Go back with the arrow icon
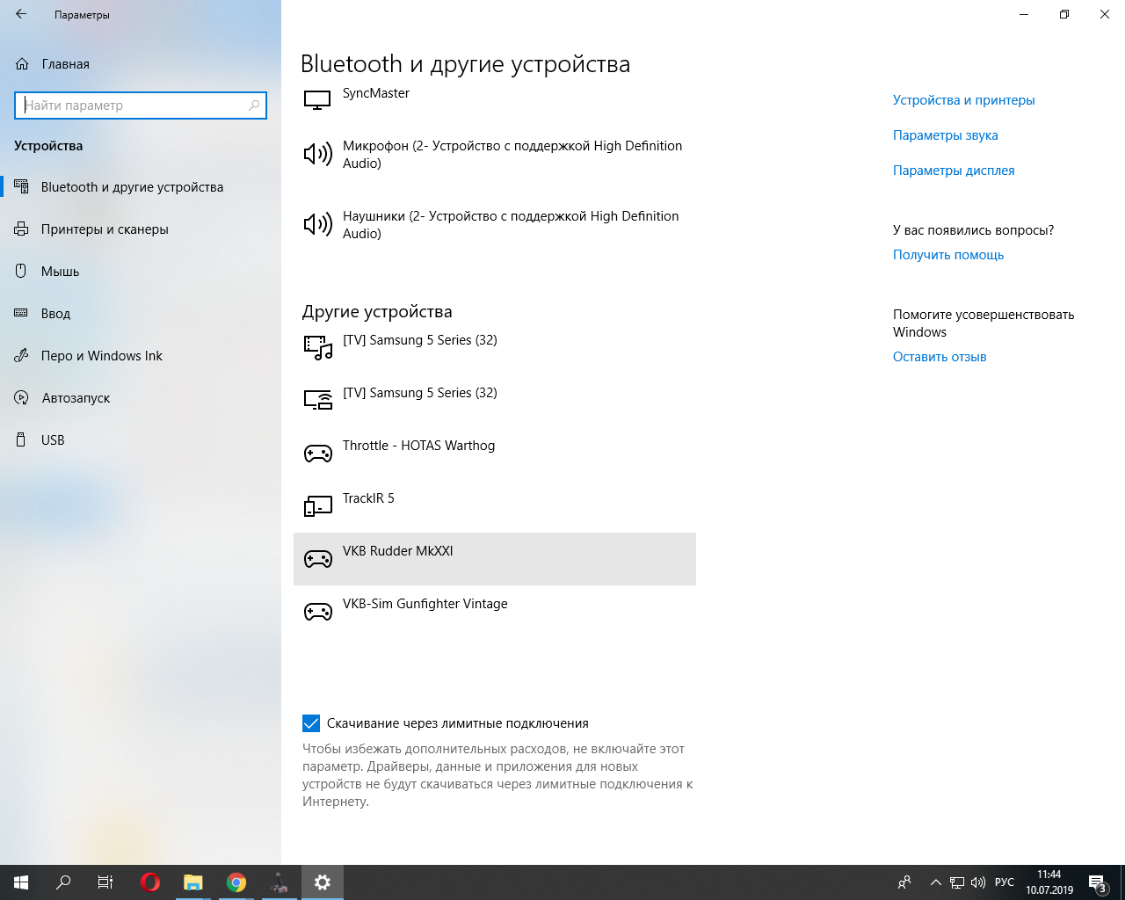The image size is (1125, 900). [21, 14]
